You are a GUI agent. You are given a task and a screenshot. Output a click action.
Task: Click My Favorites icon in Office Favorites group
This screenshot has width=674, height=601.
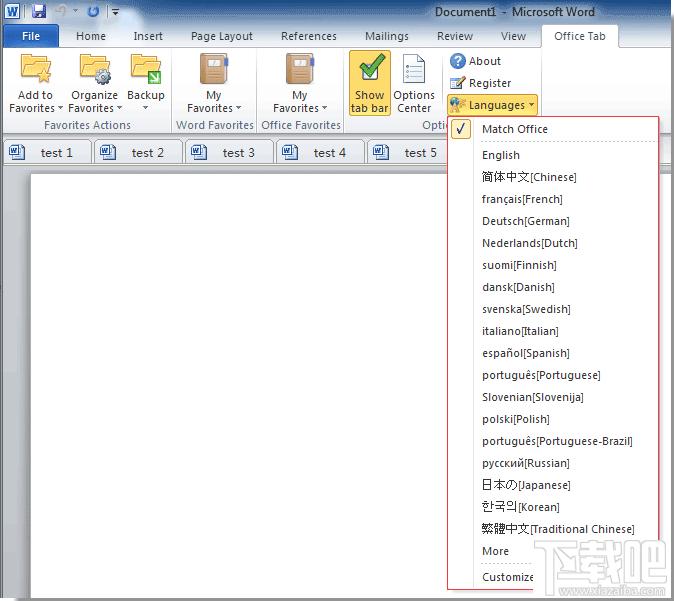pyautogui.click(x=300, y=69)
